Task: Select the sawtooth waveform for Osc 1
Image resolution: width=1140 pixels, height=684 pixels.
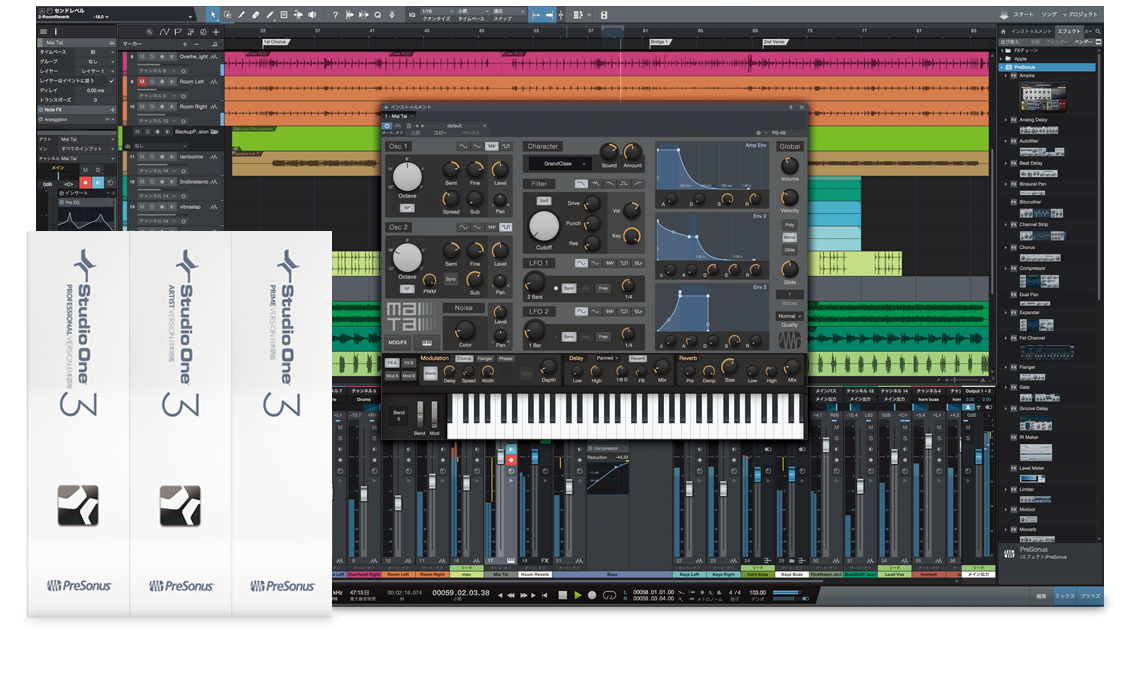Action: 492,147
